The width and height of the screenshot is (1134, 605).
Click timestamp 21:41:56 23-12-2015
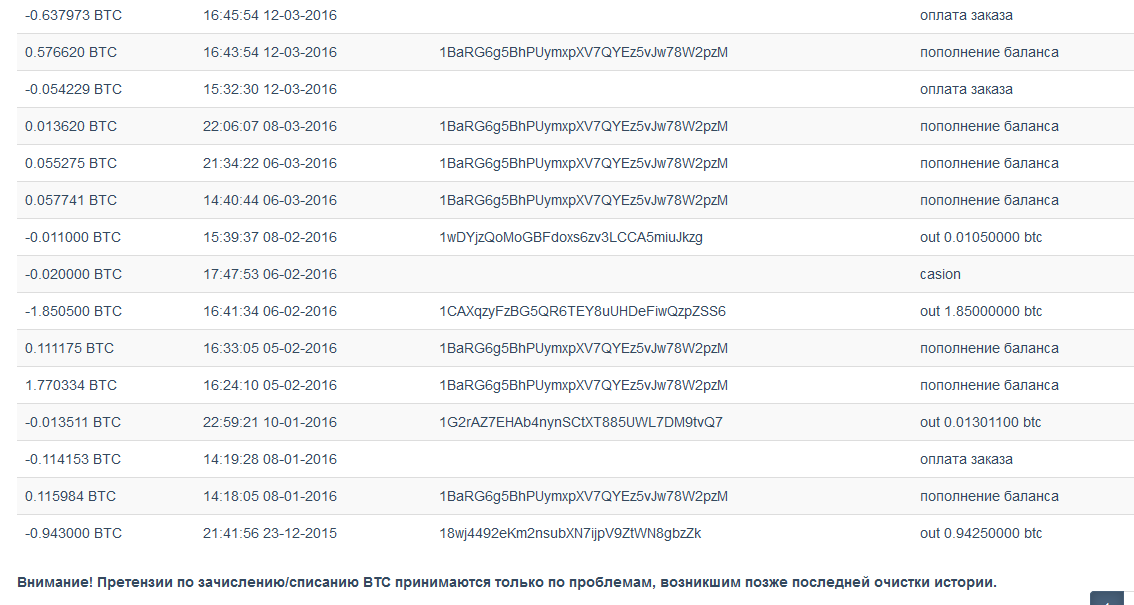[x=270, y=533]
